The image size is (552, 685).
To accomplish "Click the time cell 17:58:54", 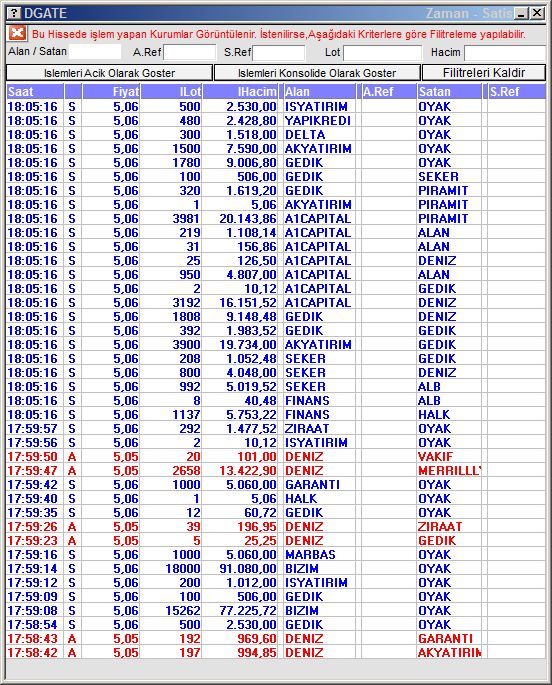I will click(x=33, y=624).
